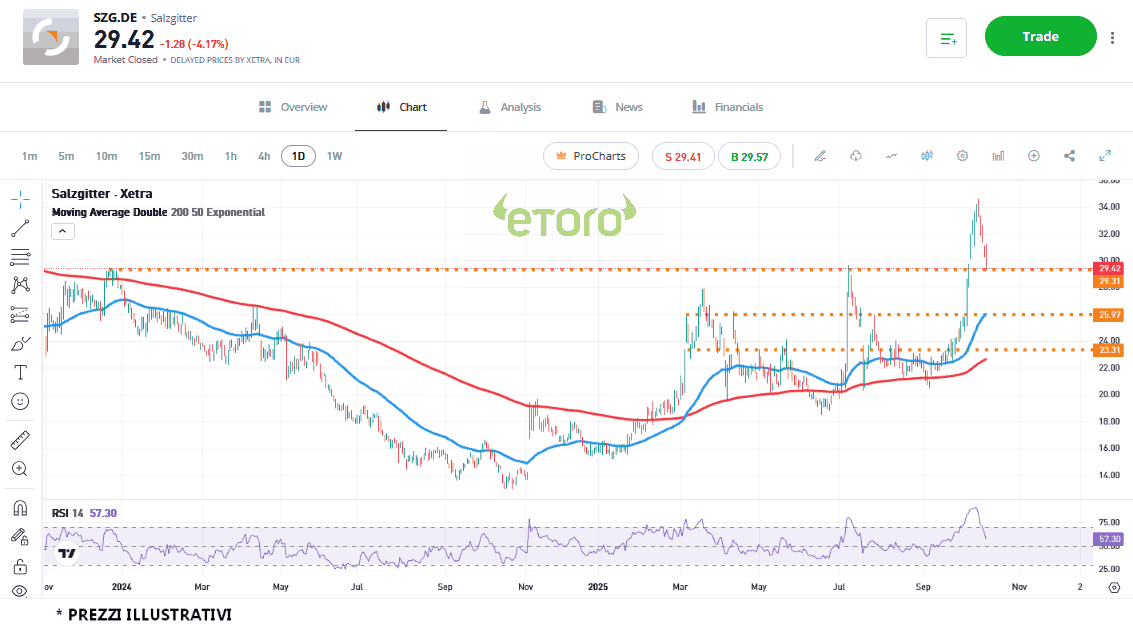Click the zoom in magnifier tool
The height and width of the screenshot is (625, 1133).
pyautogui.click(x=20, y=469)
